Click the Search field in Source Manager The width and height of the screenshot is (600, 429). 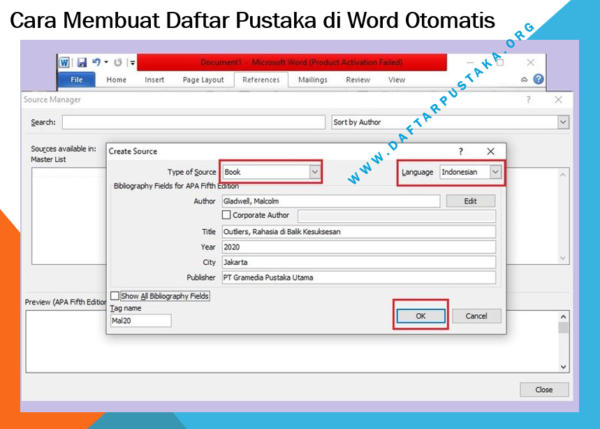coord(194,122)
